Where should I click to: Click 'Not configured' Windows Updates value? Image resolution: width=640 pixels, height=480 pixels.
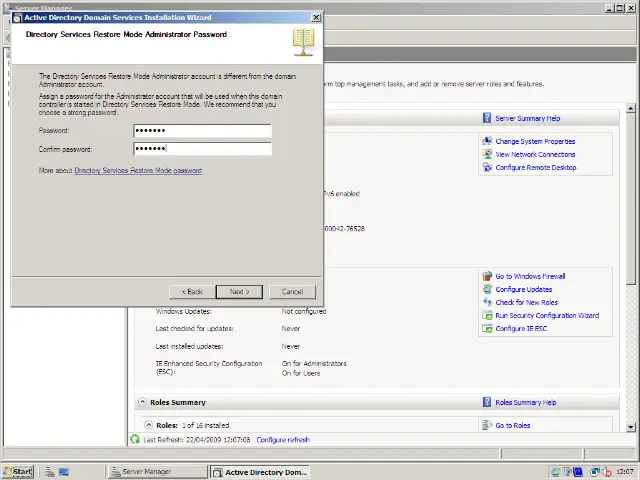(x=304, y=311)
